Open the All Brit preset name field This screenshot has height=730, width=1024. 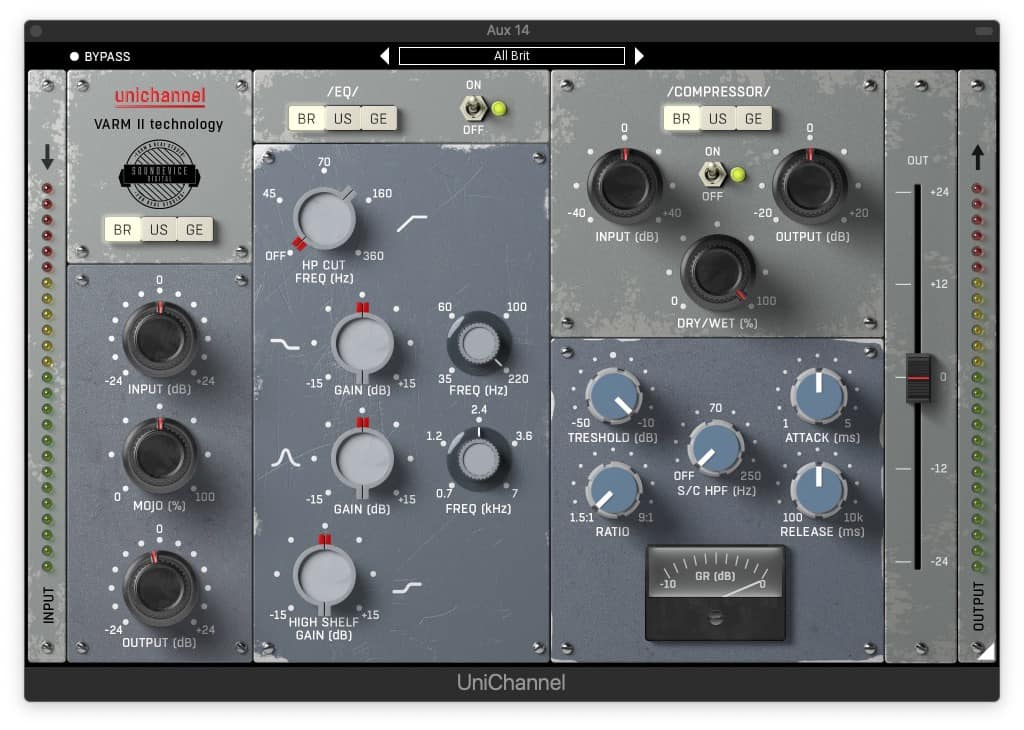[x=511, y=56]
